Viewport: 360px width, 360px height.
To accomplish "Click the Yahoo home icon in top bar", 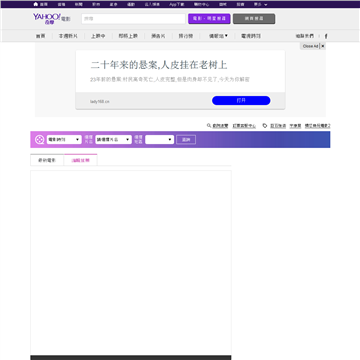I will tap(36, 4).
